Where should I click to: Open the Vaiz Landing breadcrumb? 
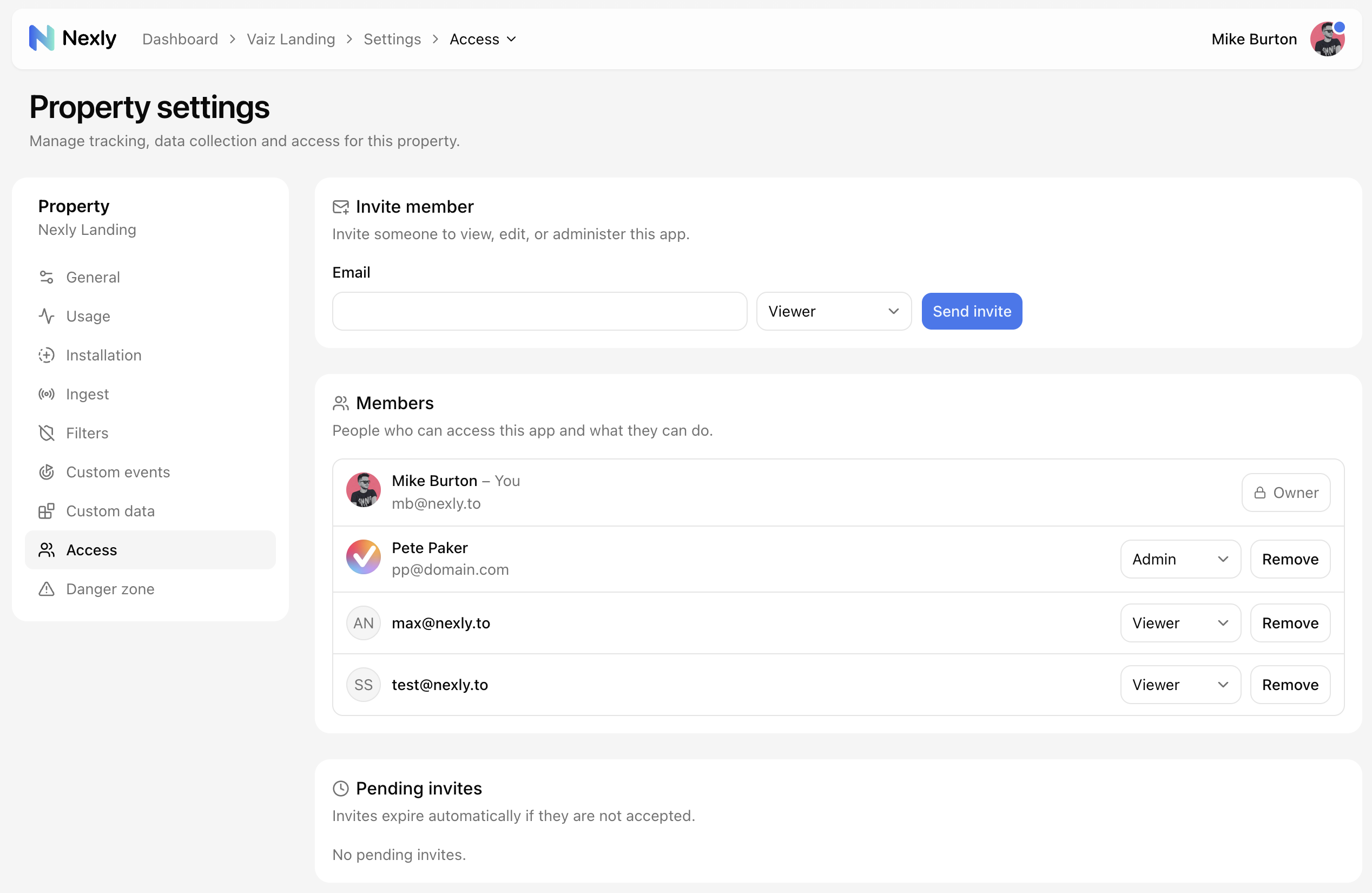pos(291,39)
